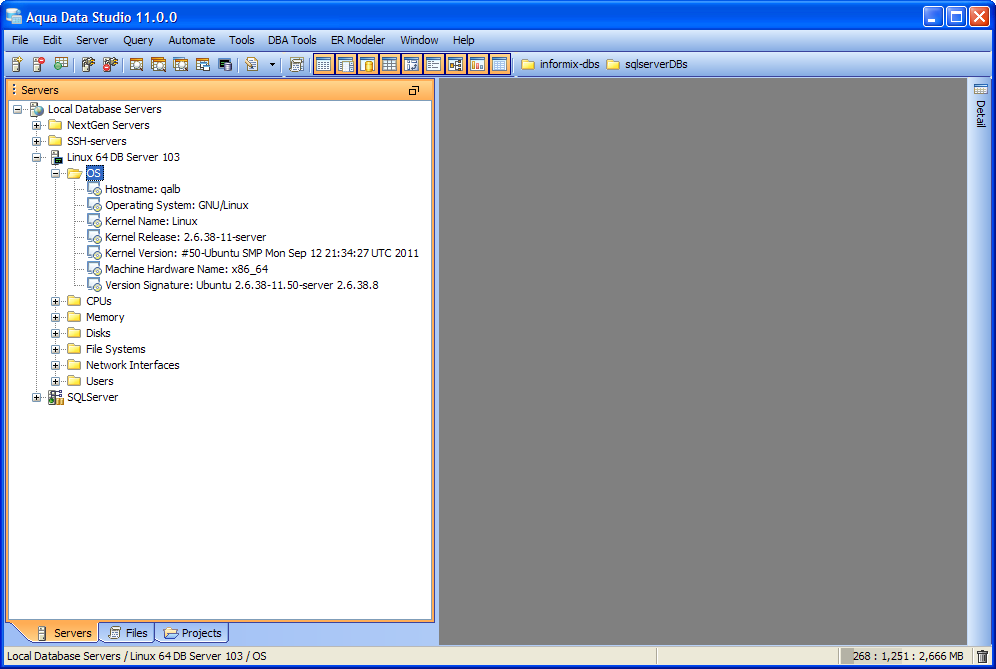This screenshot has height=669, width=996.
Task: Click the script editor pencil-and-page icon
Action: click(252, 64)
